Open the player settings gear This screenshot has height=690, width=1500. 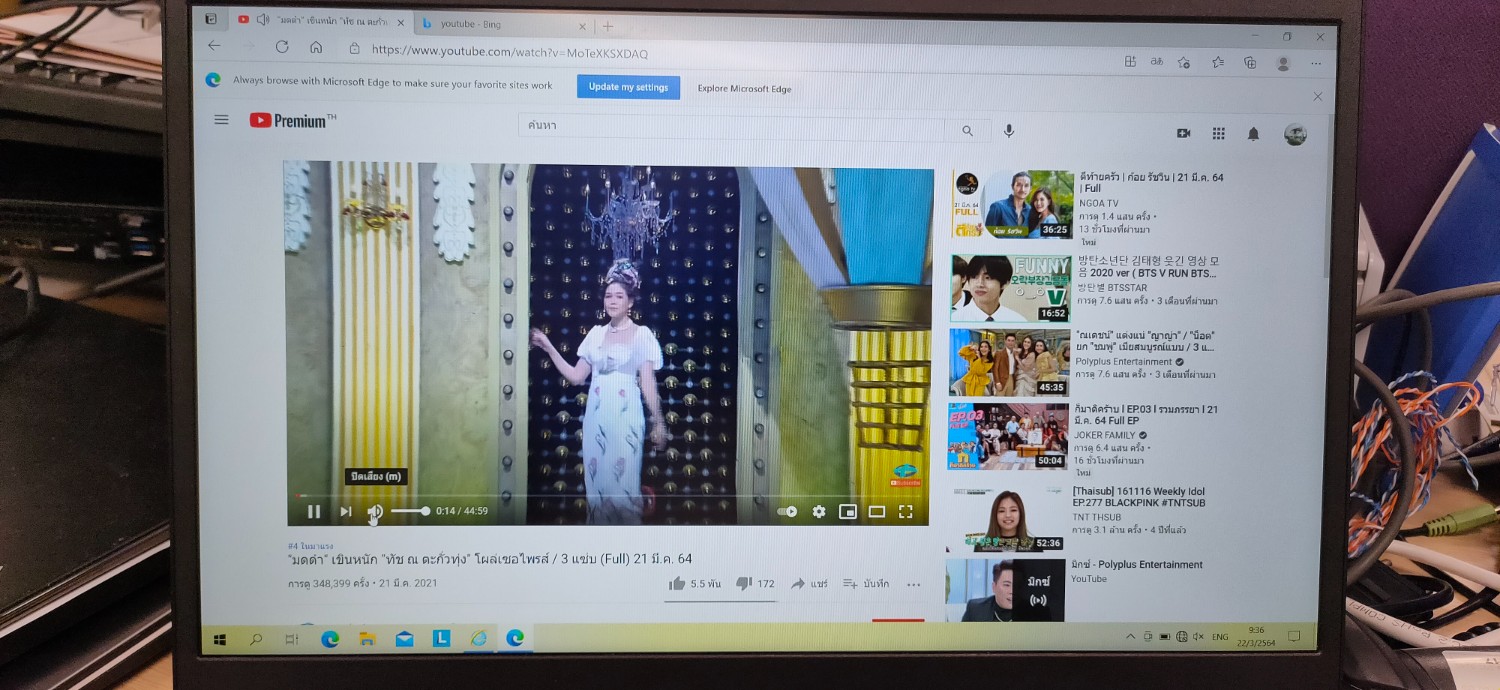point(819,511)
